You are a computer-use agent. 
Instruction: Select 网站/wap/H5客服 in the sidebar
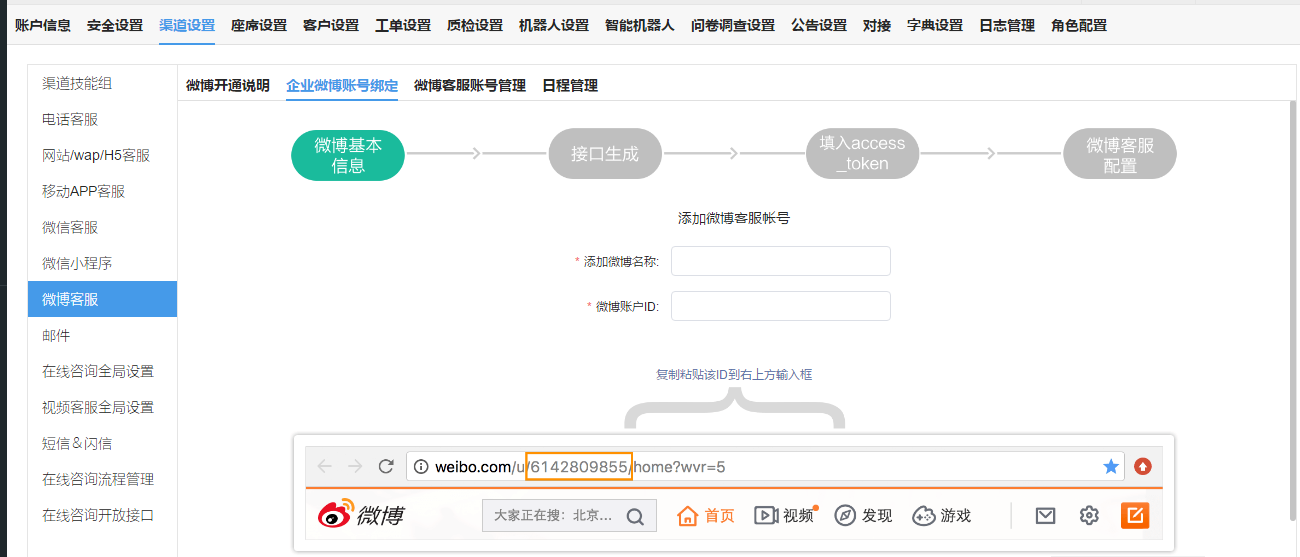click(x=102, y=155)
